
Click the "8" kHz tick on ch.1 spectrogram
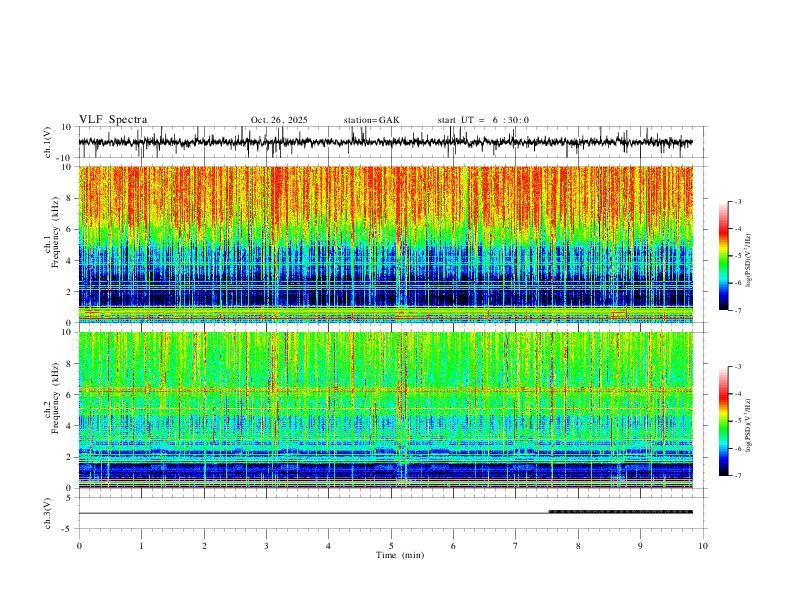[70, 198]
